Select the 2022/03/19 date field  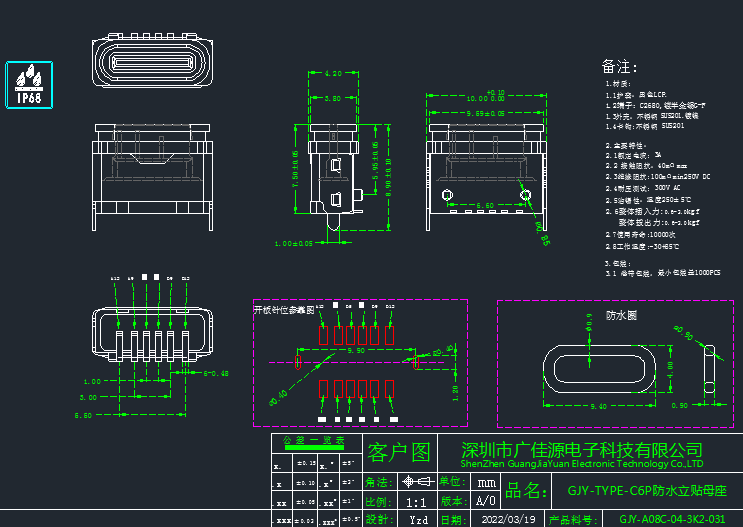[508, 520]
